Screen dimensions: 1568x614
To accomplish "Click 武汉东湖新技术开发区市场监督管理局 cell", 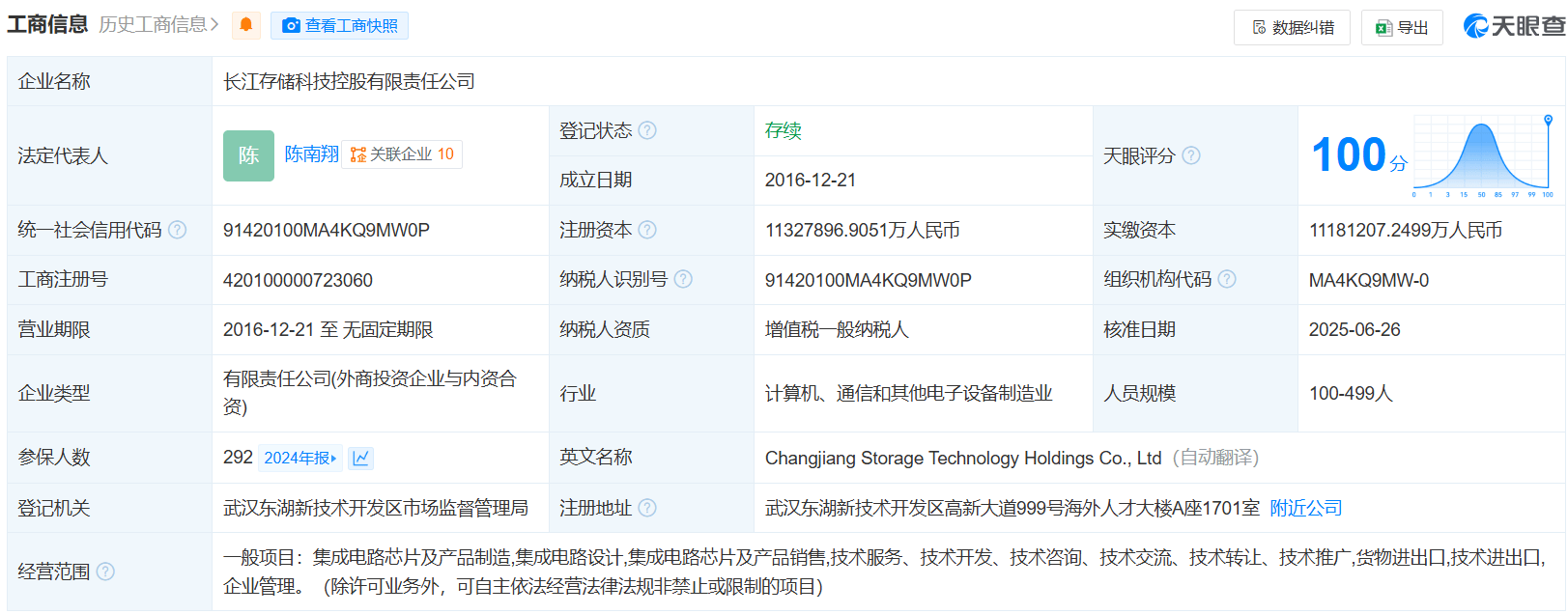I will pyautogui.click(x=376, y=508).
